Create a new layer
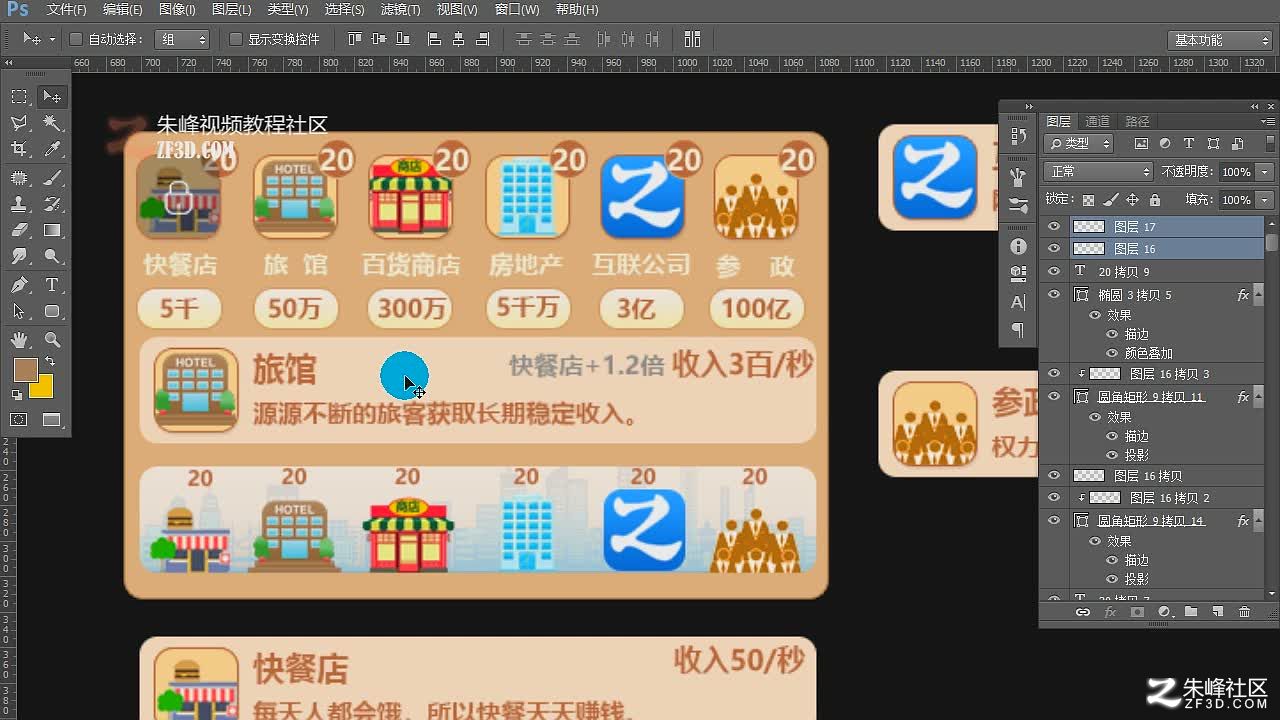 pyautogui.click(x=1217, y=612)
